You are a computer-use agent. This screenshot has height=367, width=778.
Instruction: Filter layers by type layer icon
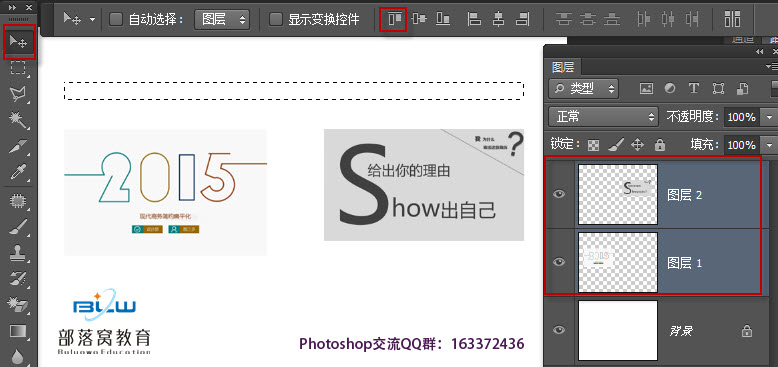click(x=694, y=89)
